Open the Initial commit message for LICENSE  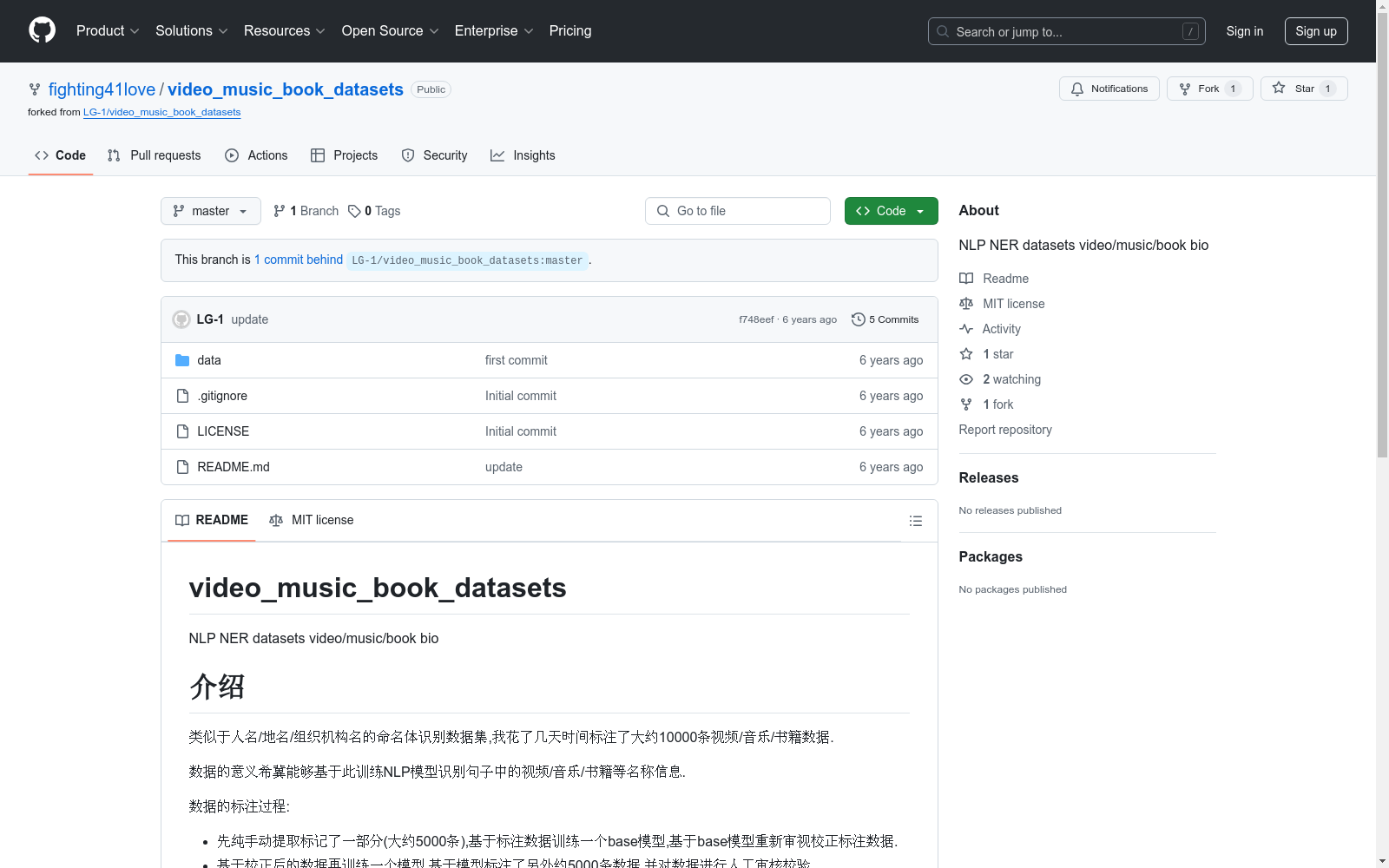coord(521,431)
